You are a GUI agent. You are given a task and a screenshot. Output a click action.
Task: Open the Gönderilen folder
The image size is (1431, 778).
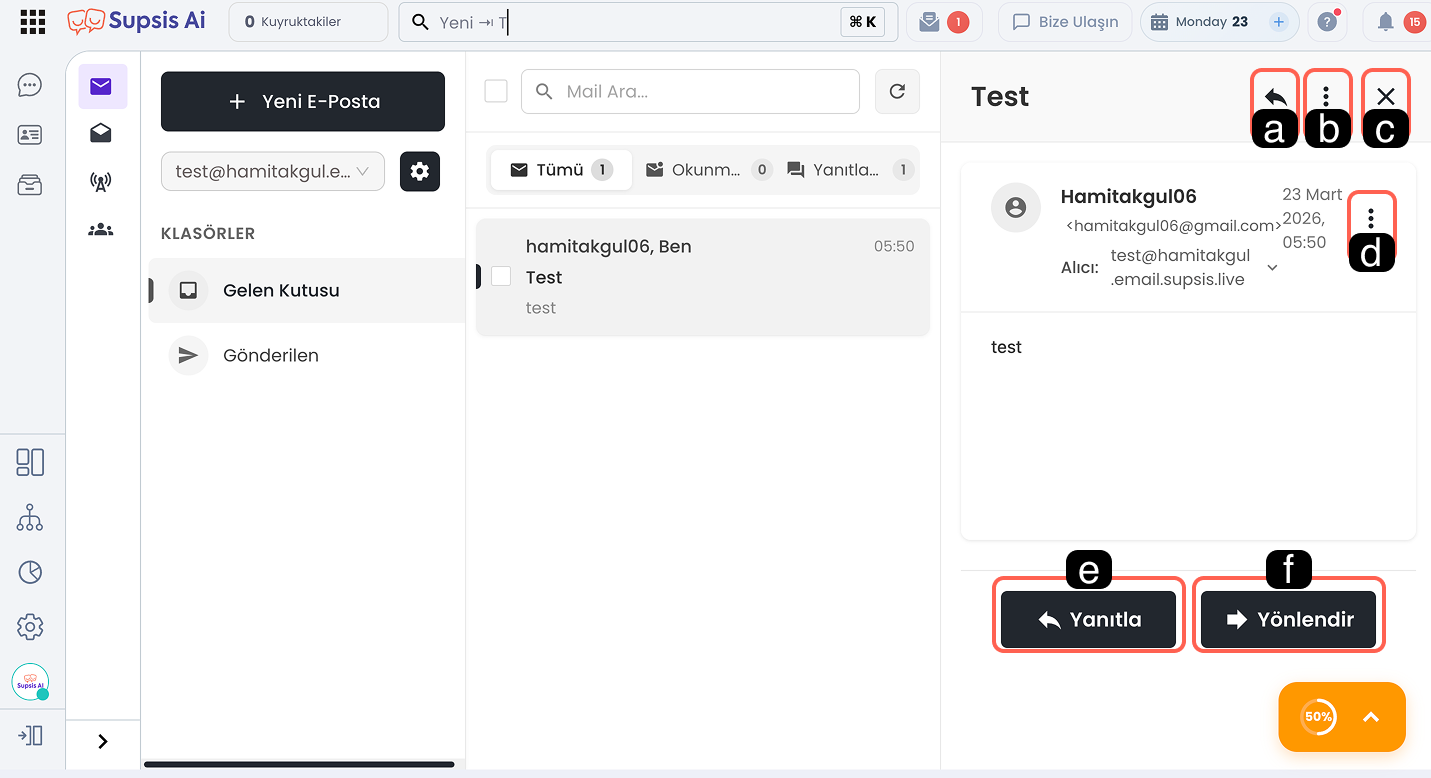tap(271, 356)
